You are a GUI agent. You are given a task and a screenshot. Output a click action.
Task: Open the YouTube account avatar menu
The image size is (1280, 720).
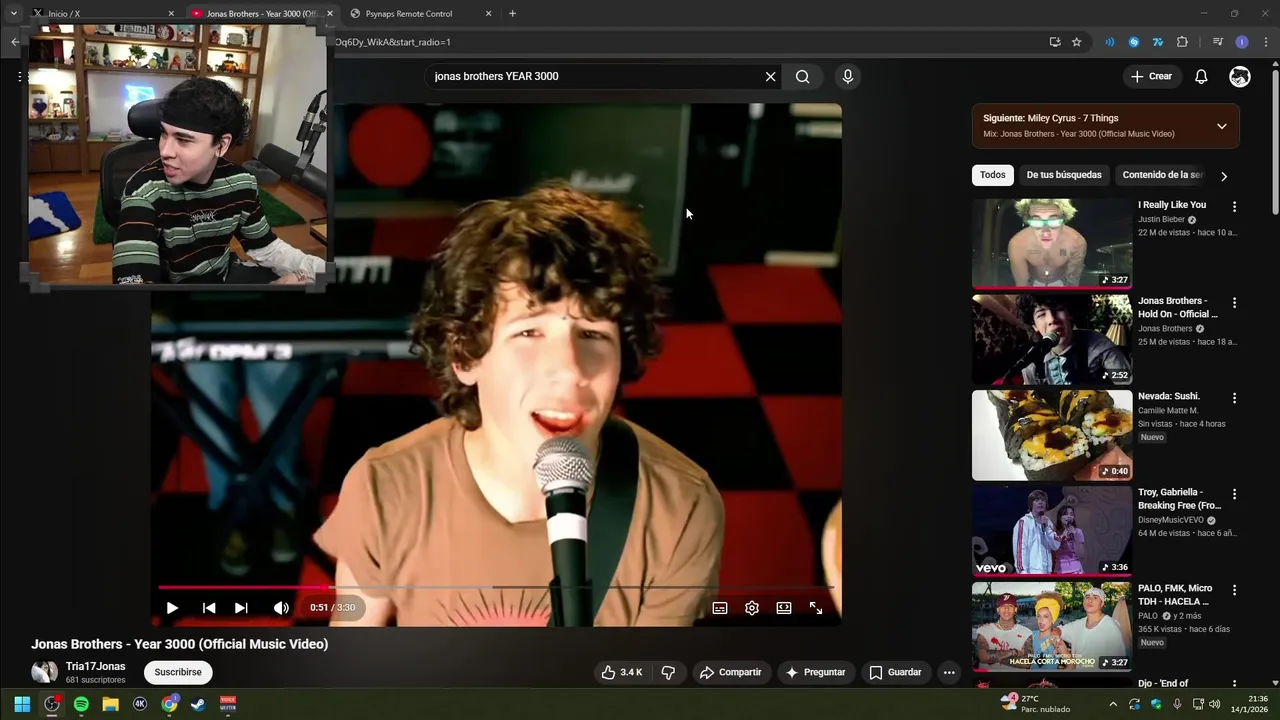point(1240,77)
